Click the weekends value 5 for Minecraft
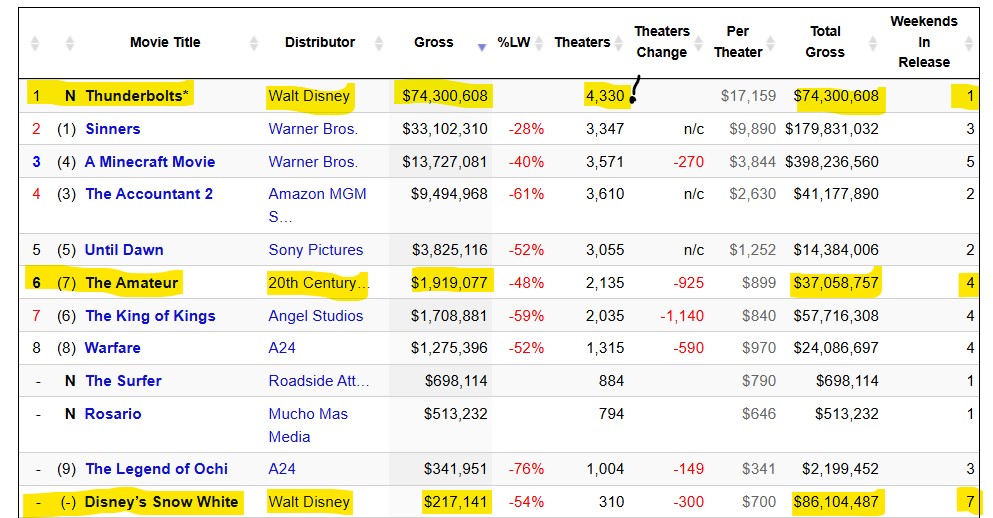Image resolution: width=993 pixels, height=518 pixels. pos(970,161)
